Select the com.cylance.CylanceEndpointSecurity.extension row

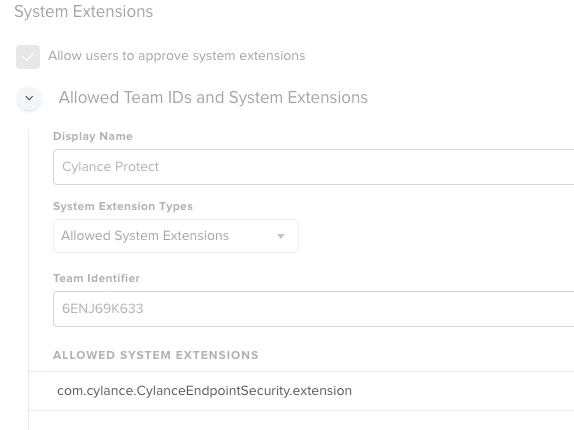(x=301, y=391)
